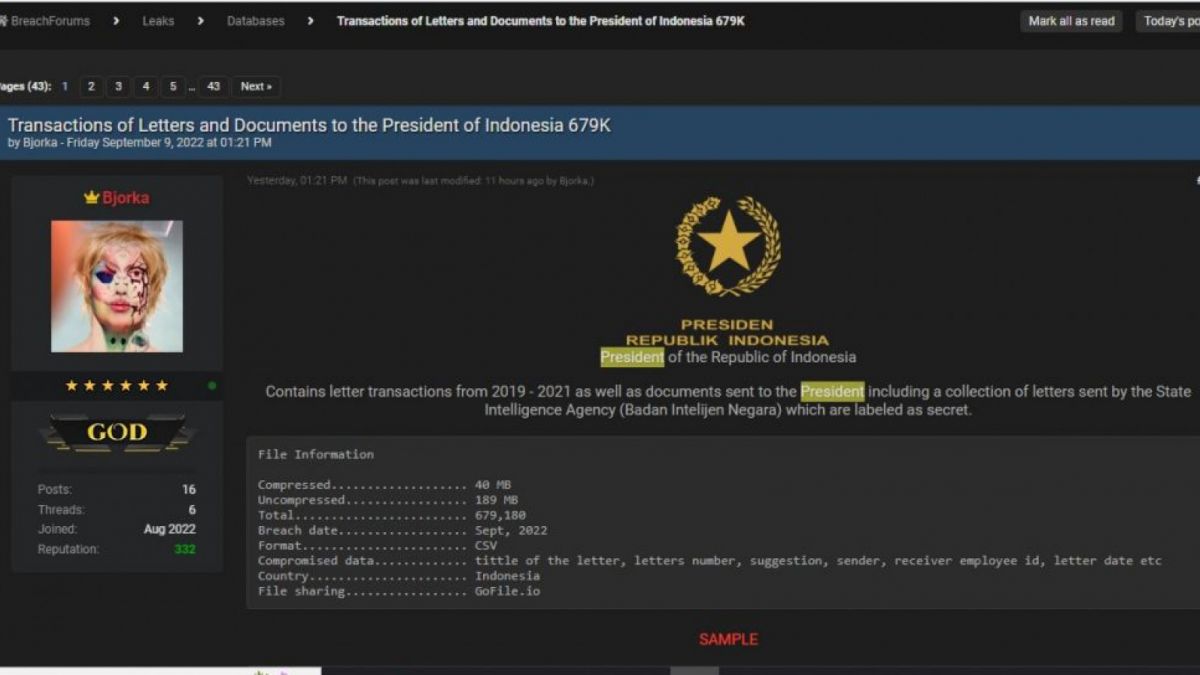Select the GOD rank badge
This screenshot has height=675, width=1200.
click(x=117, y=432)
